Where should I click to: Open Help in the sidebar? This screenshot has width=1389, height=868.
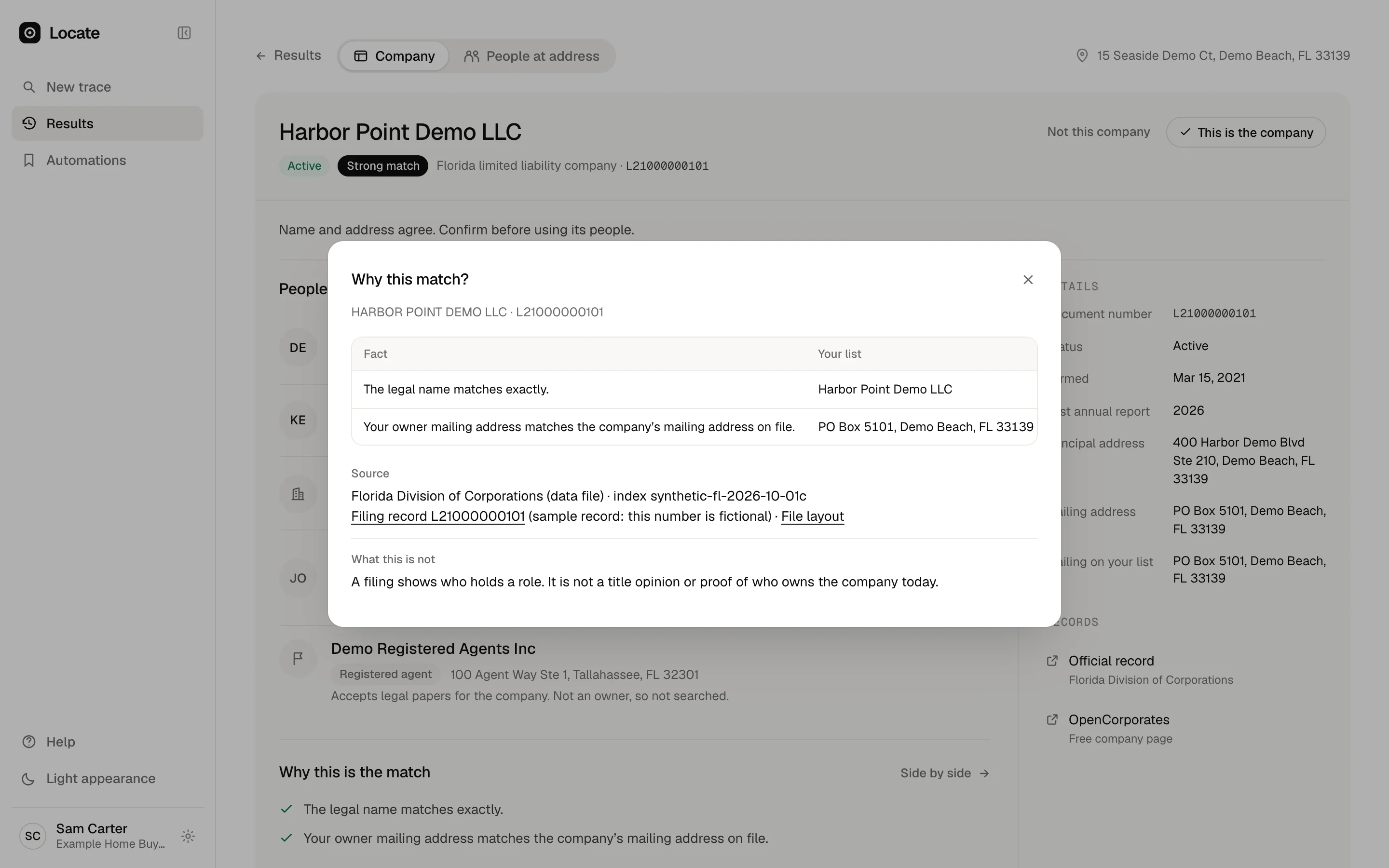(108, 742)
